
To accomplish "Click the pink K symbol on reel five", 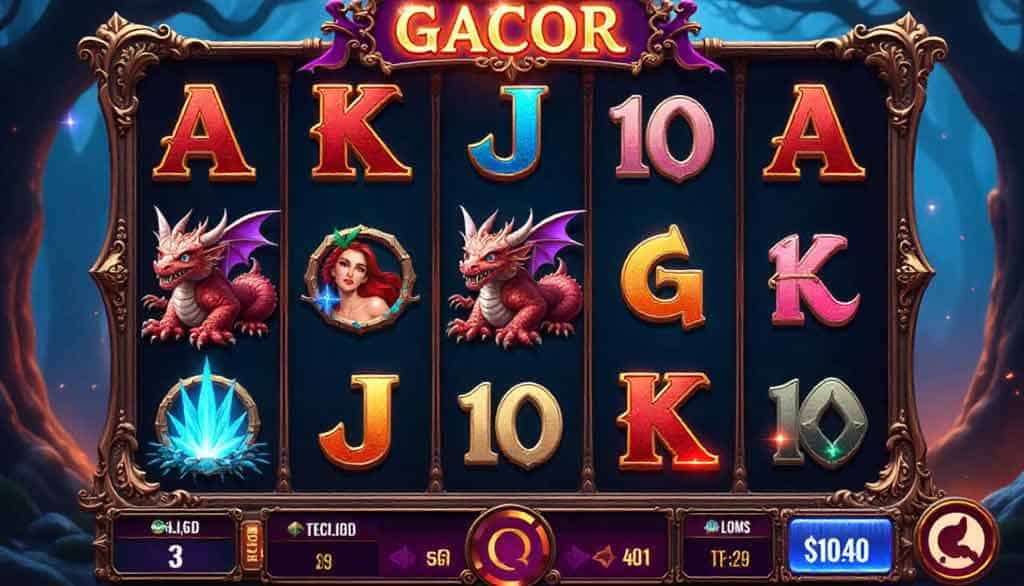I will [x=813, y=280].
